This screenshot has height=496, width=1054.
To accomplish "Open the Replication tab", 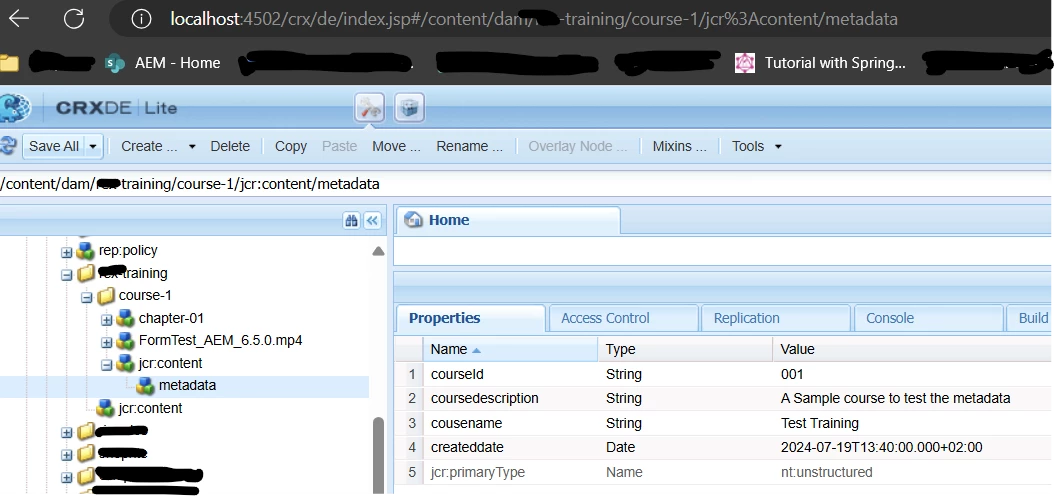I will (775, 318).
